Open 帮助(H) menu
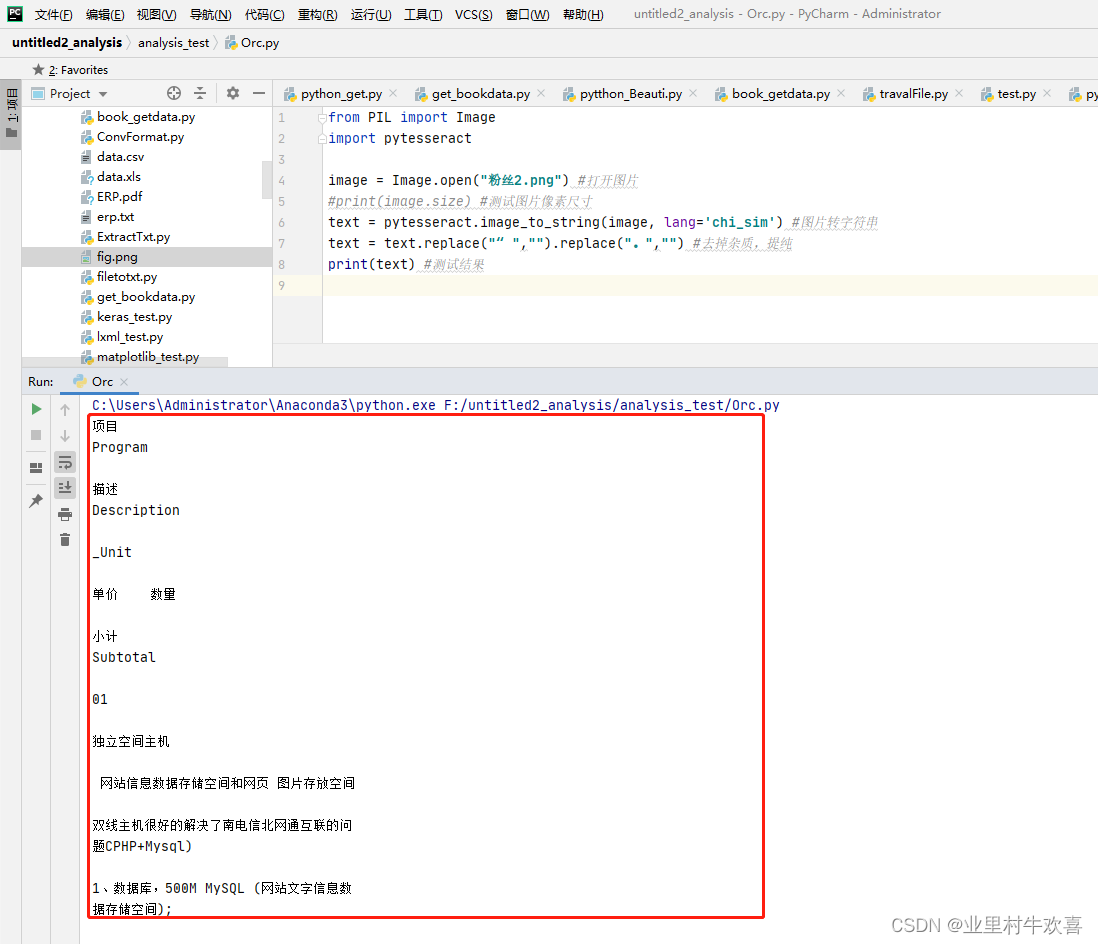 point(583,15)
